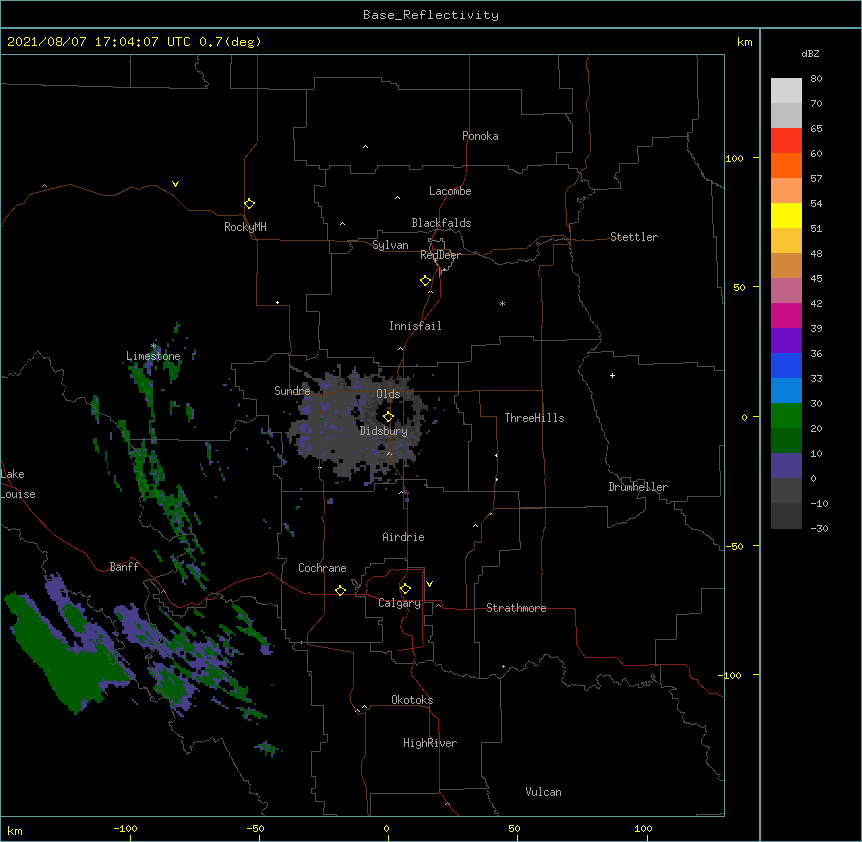Select the Strathmore label

516,608
